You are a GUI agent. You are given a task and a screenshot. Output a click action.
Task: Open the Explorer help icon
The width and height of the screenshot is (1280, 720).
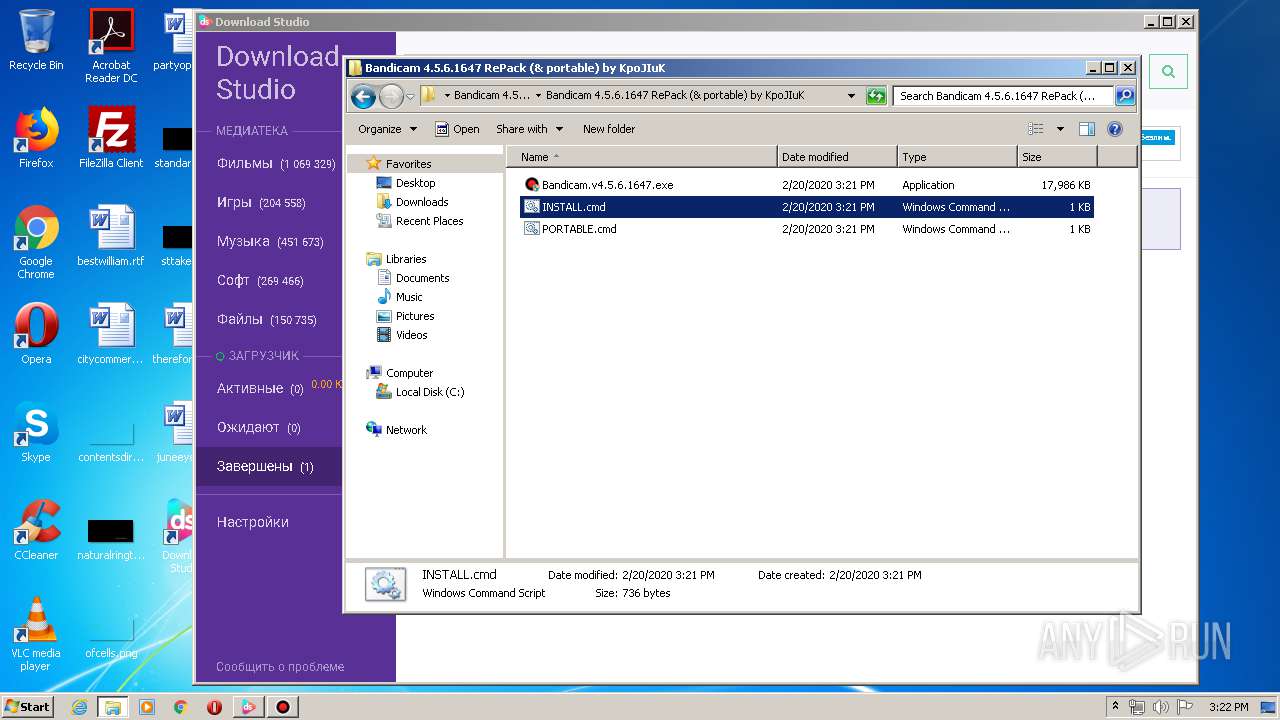1115,129
